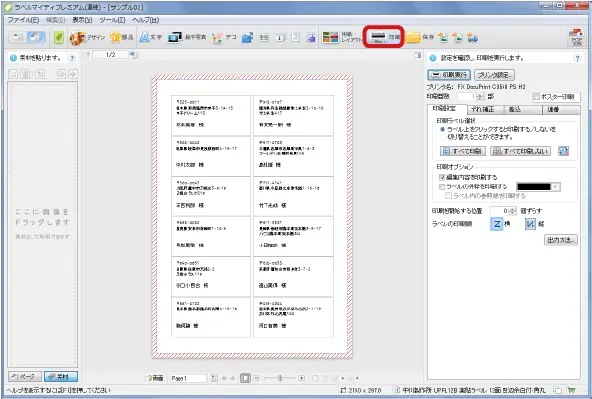592x399 pixels.
Task: Switch to the 素材 panel tab
Action: coord(61,377)
